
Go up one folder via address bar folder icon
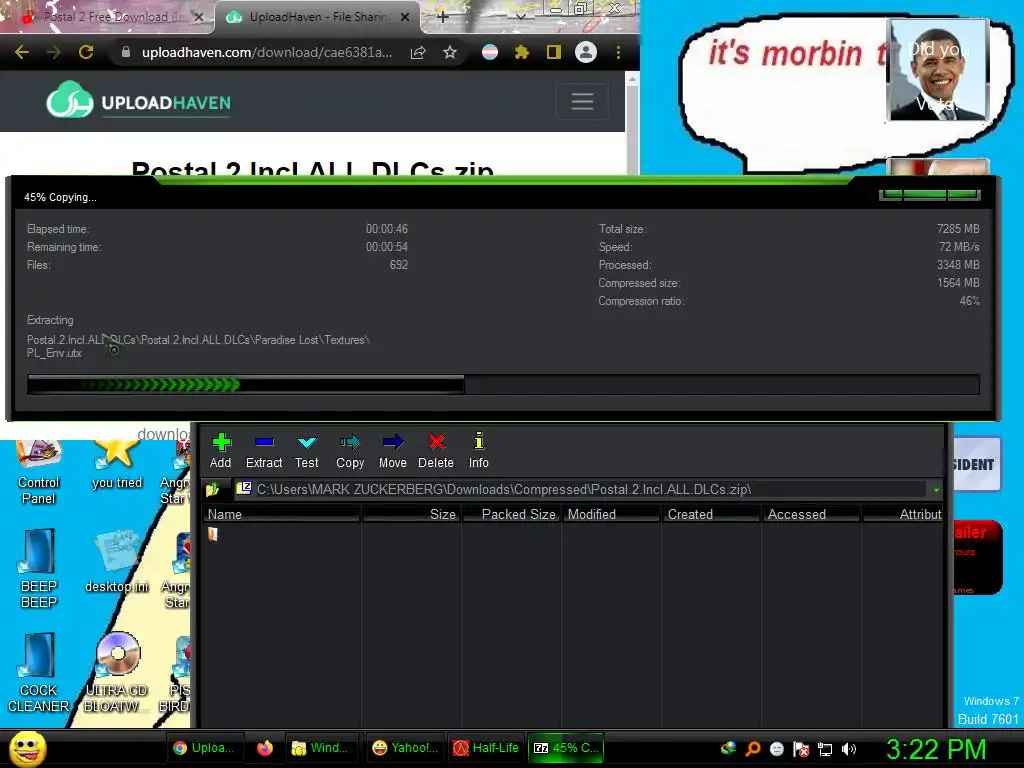pos(212,489)
